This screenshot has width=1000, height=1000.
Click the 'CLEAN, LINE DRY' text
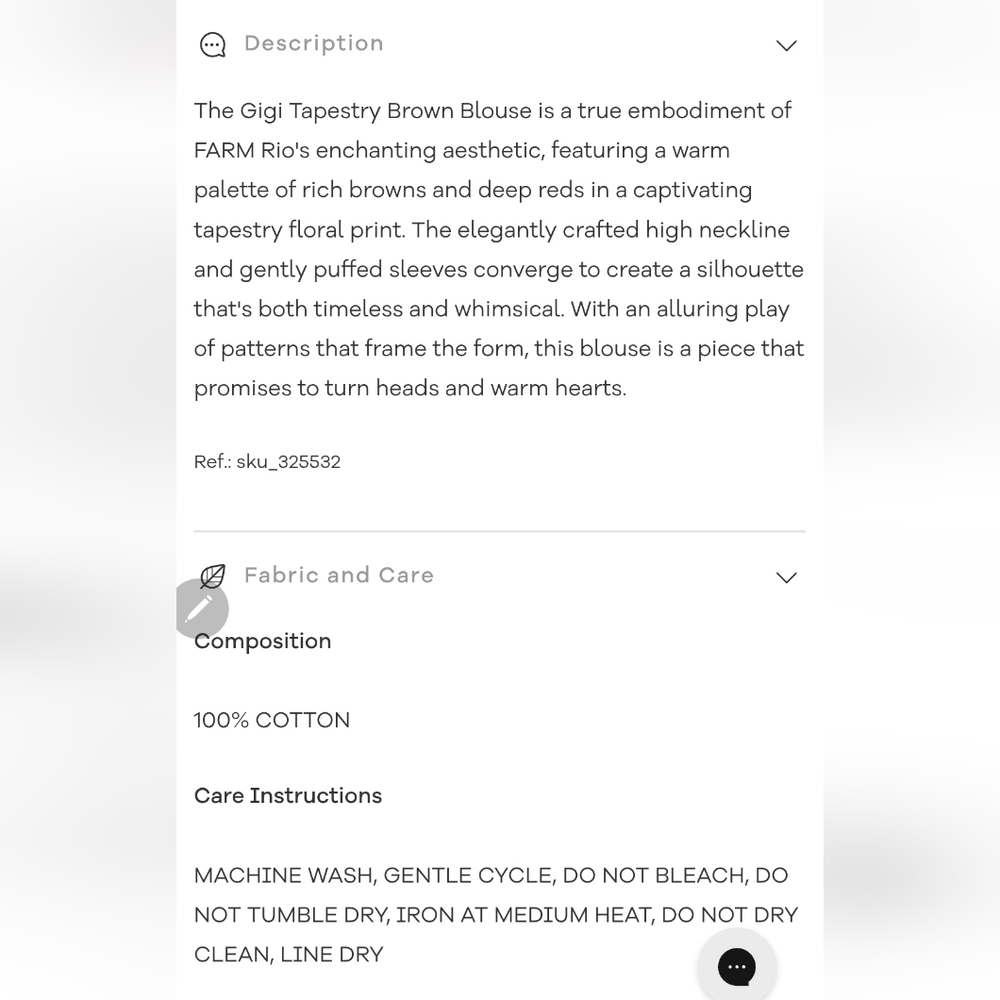[x=288, y=955]
